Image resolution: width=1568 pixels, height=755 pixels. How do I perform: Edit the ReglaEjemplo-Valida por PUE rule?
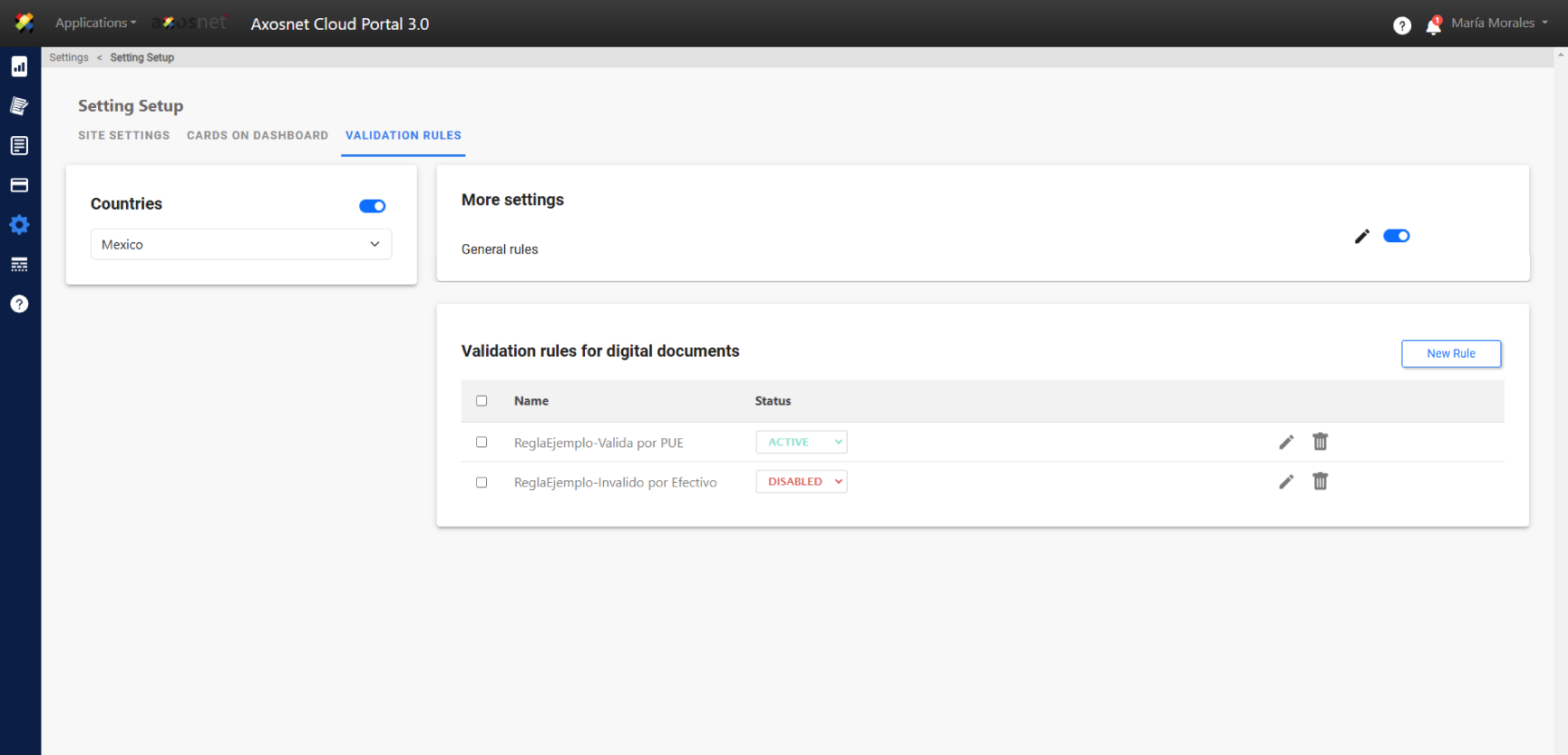tap(1286, 442)
